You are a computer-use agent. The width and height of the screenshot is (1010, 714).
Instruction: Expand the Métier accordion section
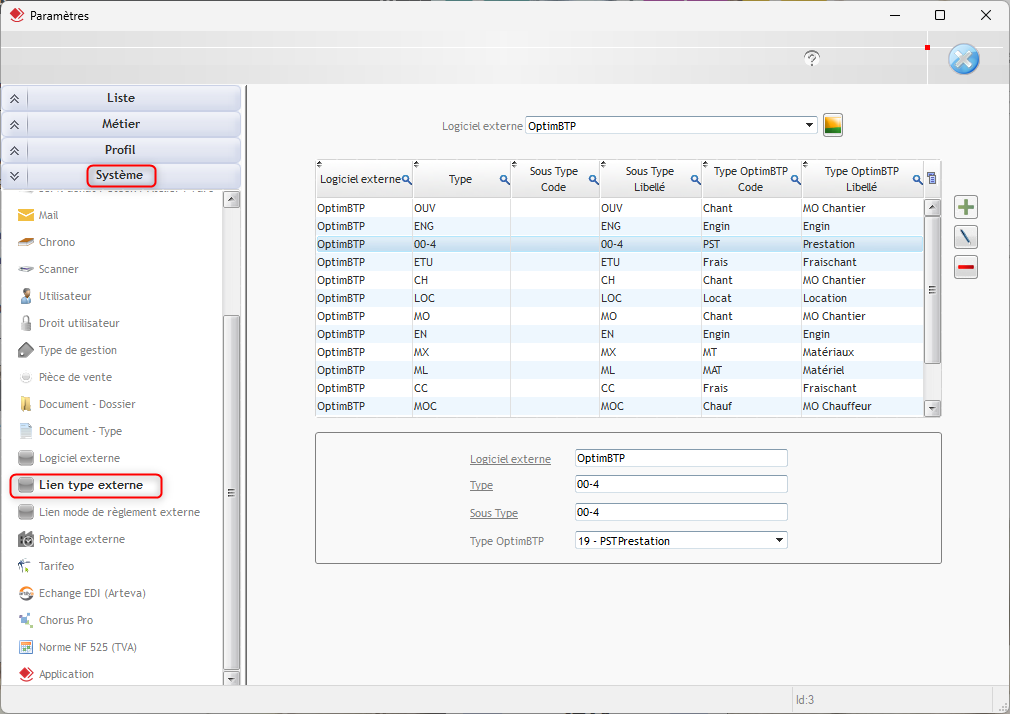click(121, 124)
